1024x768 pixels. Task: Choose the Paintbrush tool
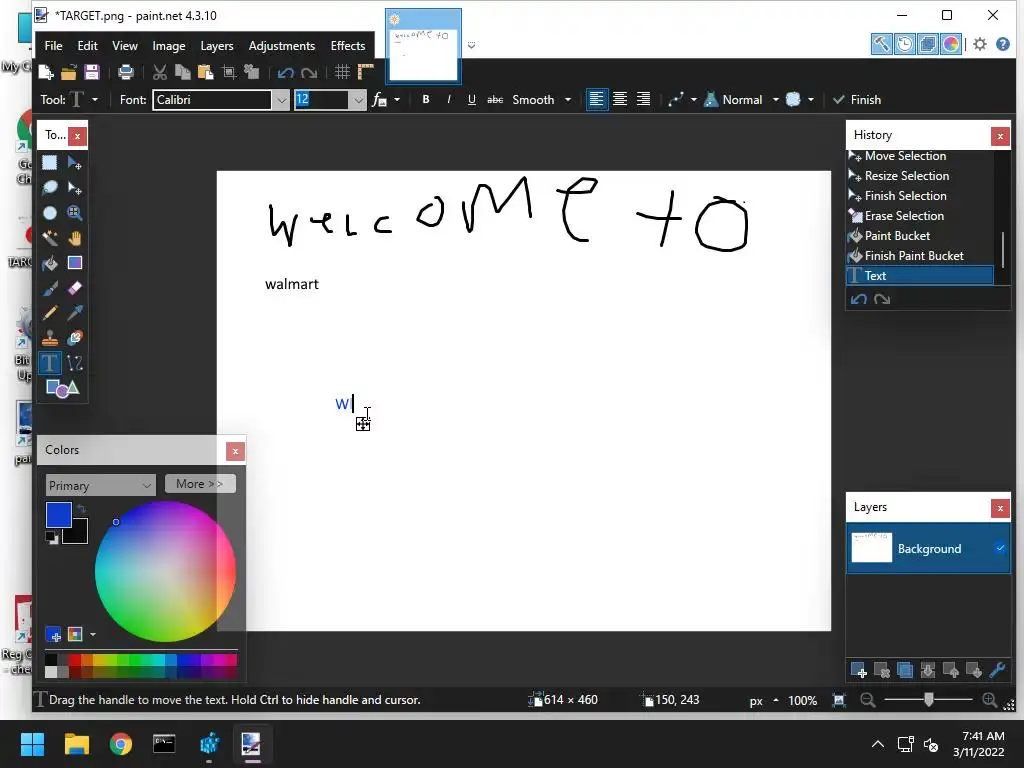click(x=50, y=288)
